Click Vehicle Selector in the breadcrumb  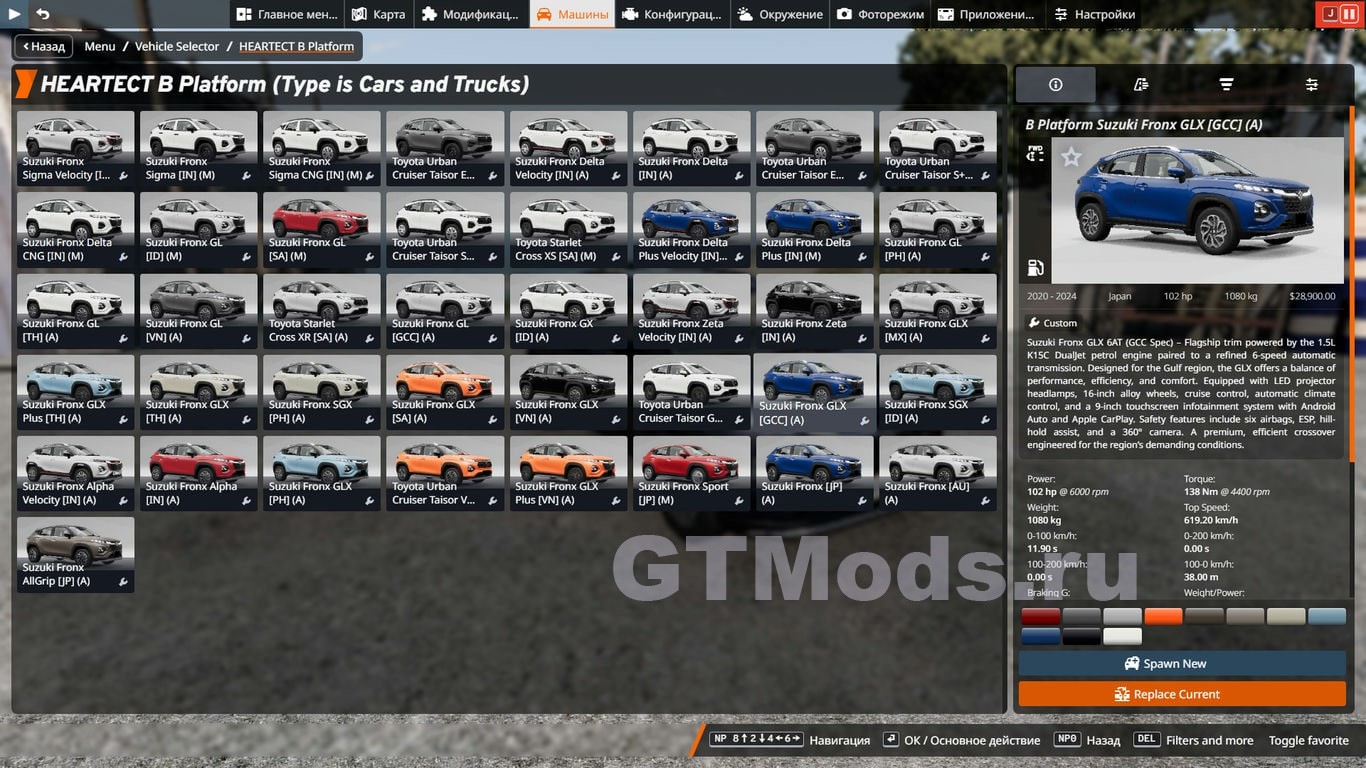click(177, 46)
